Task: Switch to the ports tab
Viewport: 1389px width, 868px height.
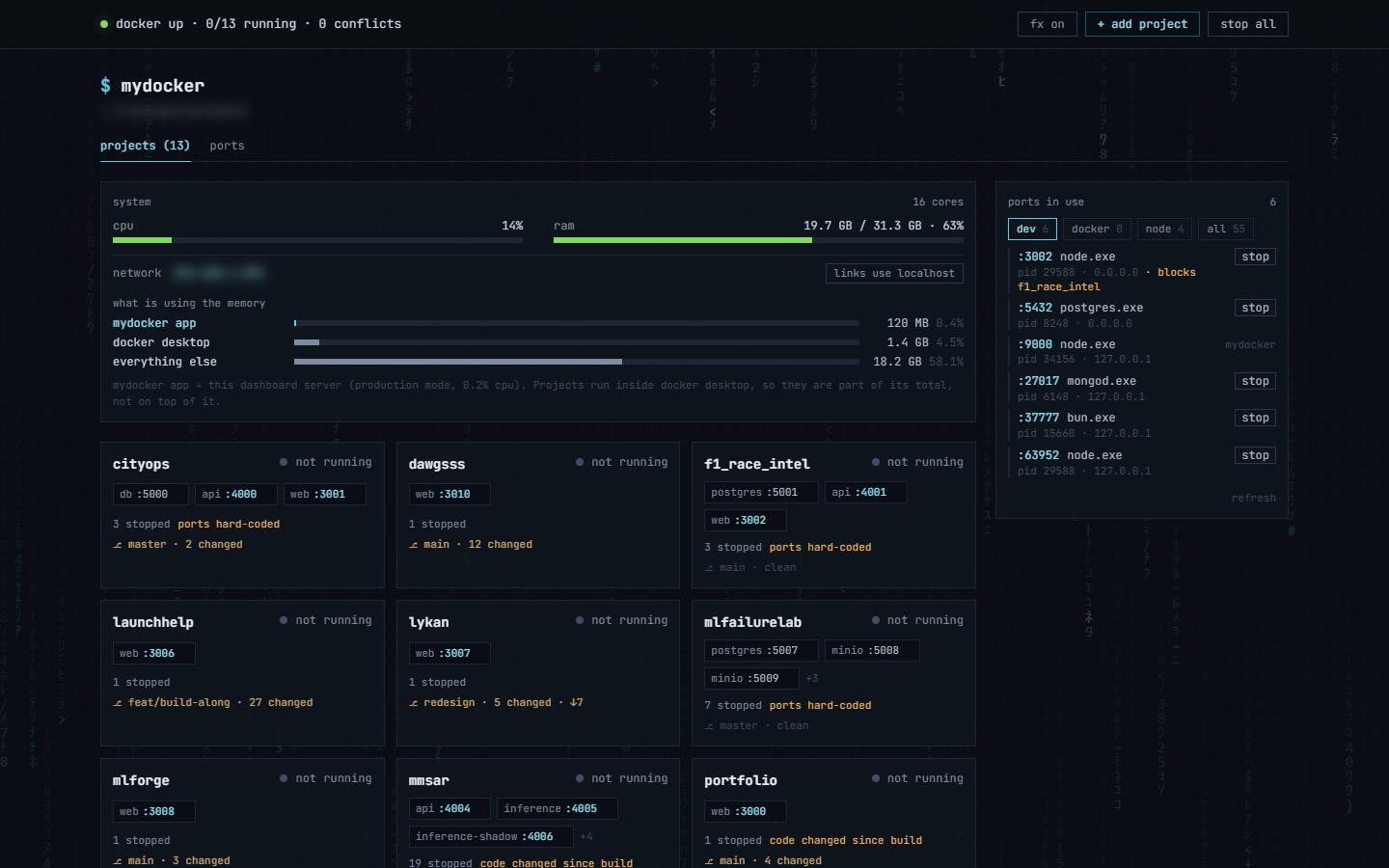Action: [227, 146]
